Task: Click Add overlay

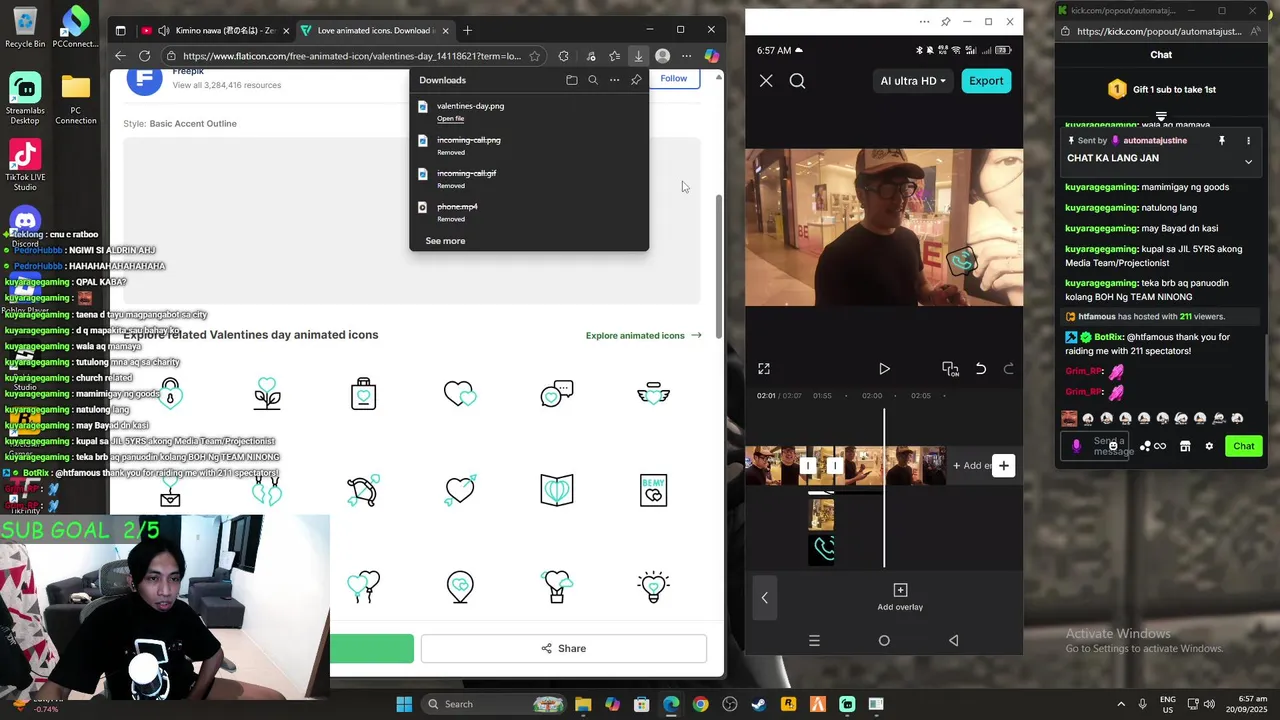Action: point(900,597)
